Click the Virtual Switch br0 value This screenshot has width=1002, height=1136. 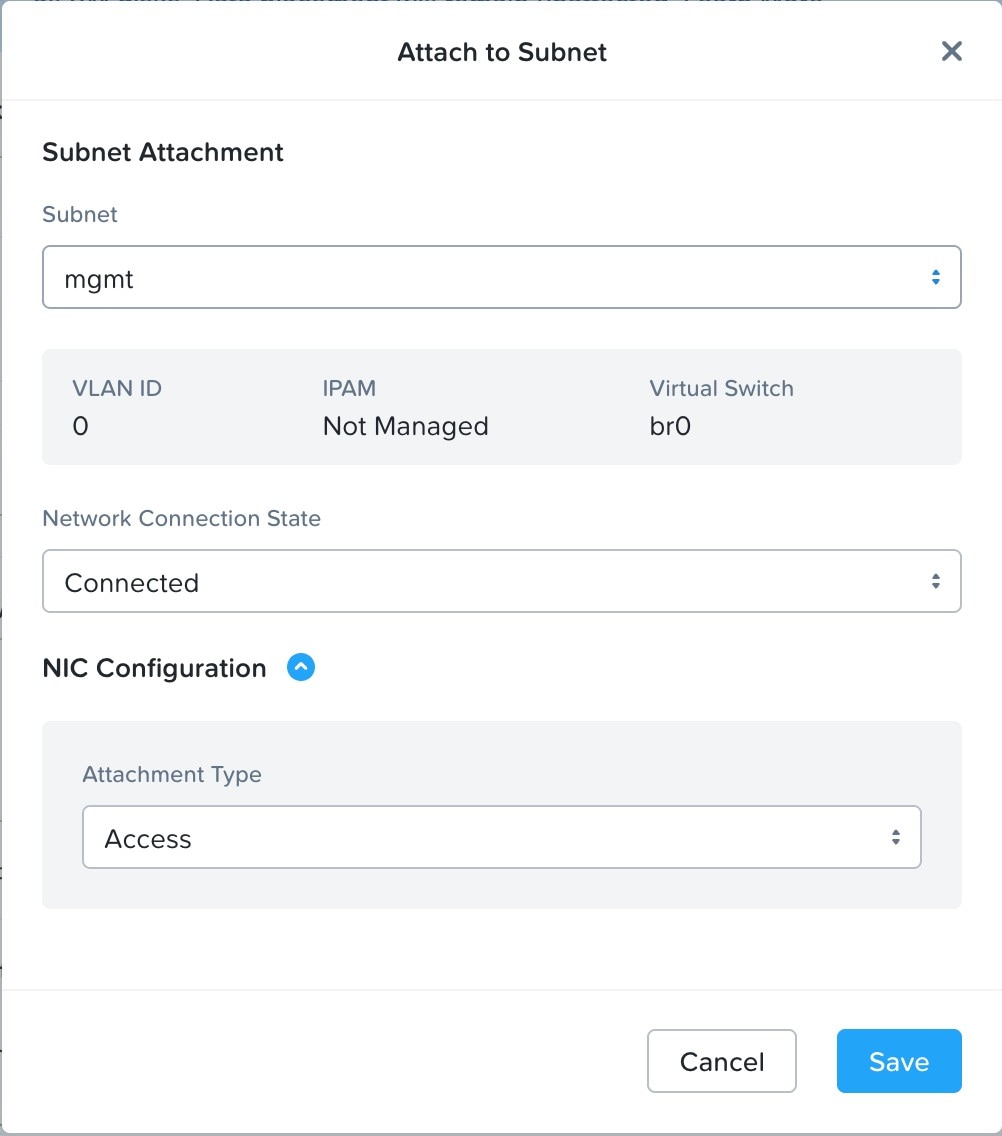coord(670,427)
